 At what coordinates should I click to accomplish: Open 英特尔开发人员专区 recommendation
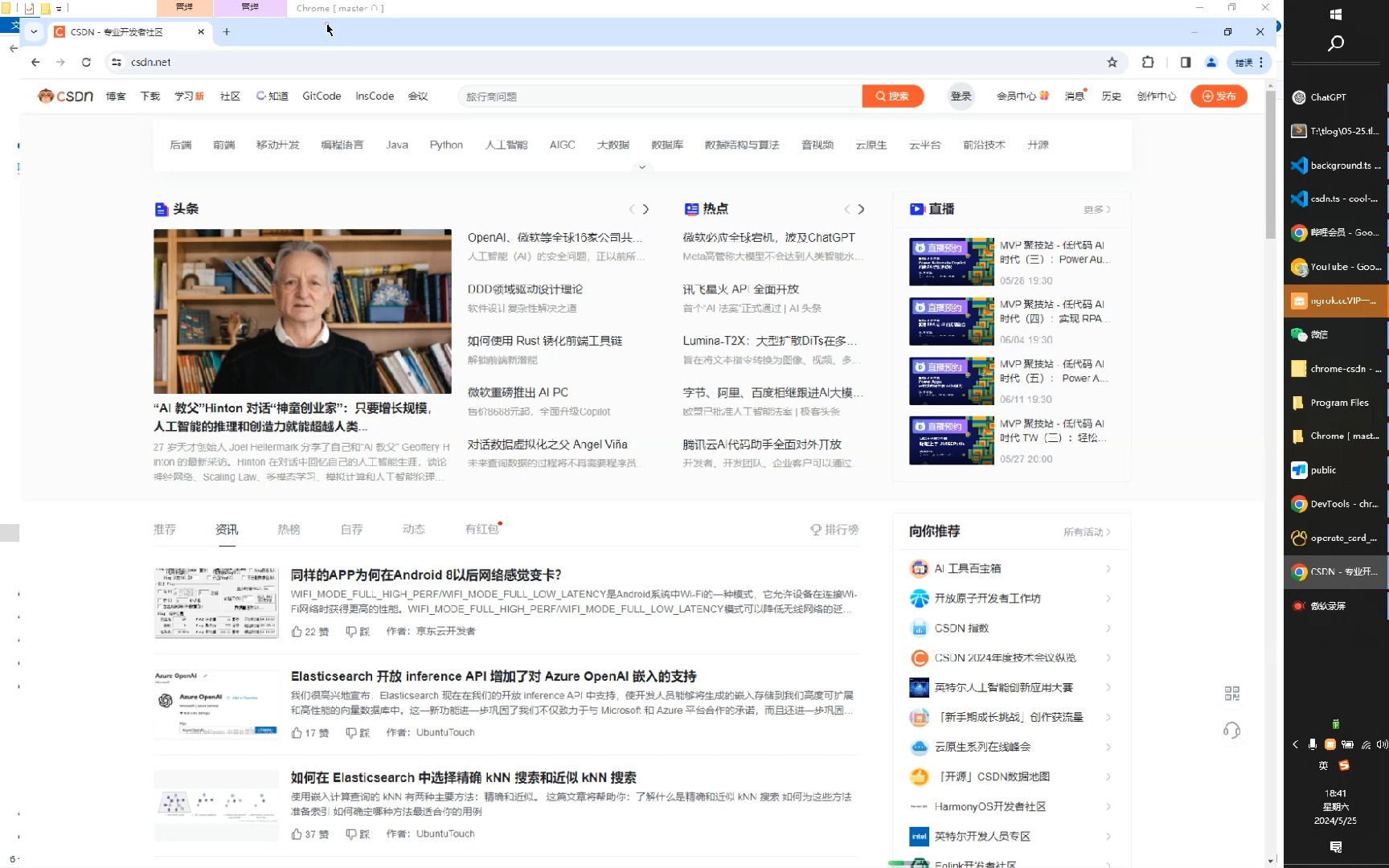pyautogui.click(x=1010, y=837)
